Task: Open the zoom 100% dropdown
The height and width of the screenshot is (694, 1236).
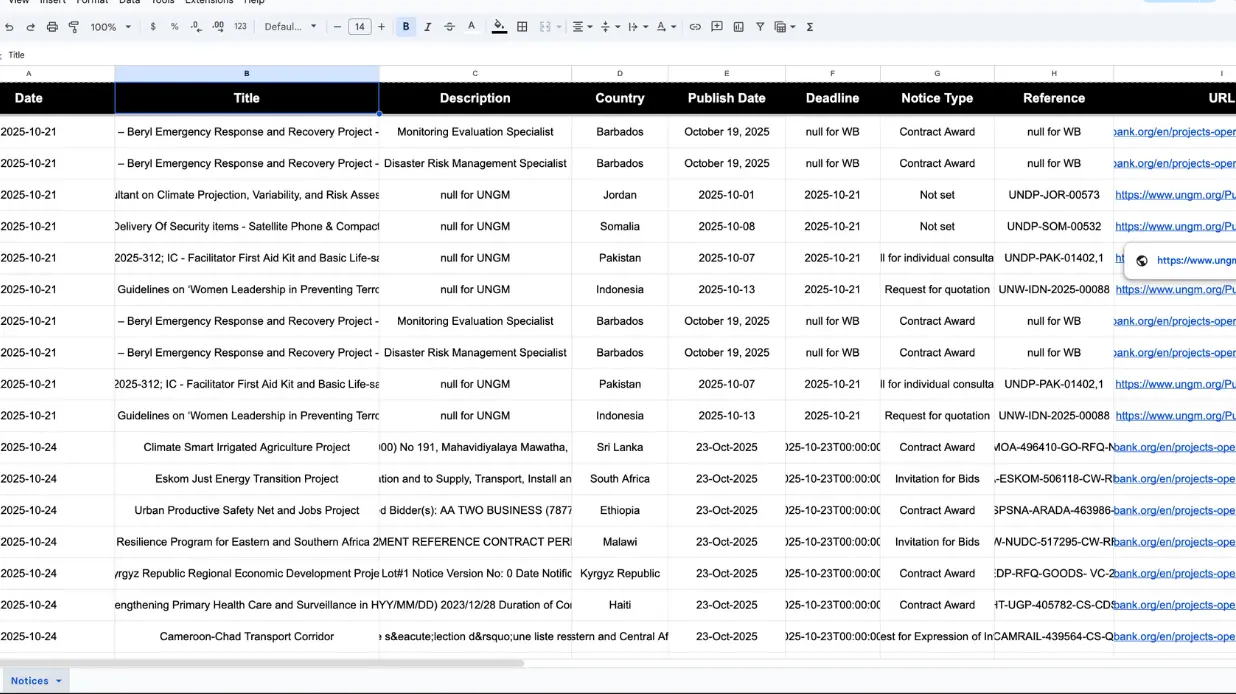Action: tap(110, 27)
